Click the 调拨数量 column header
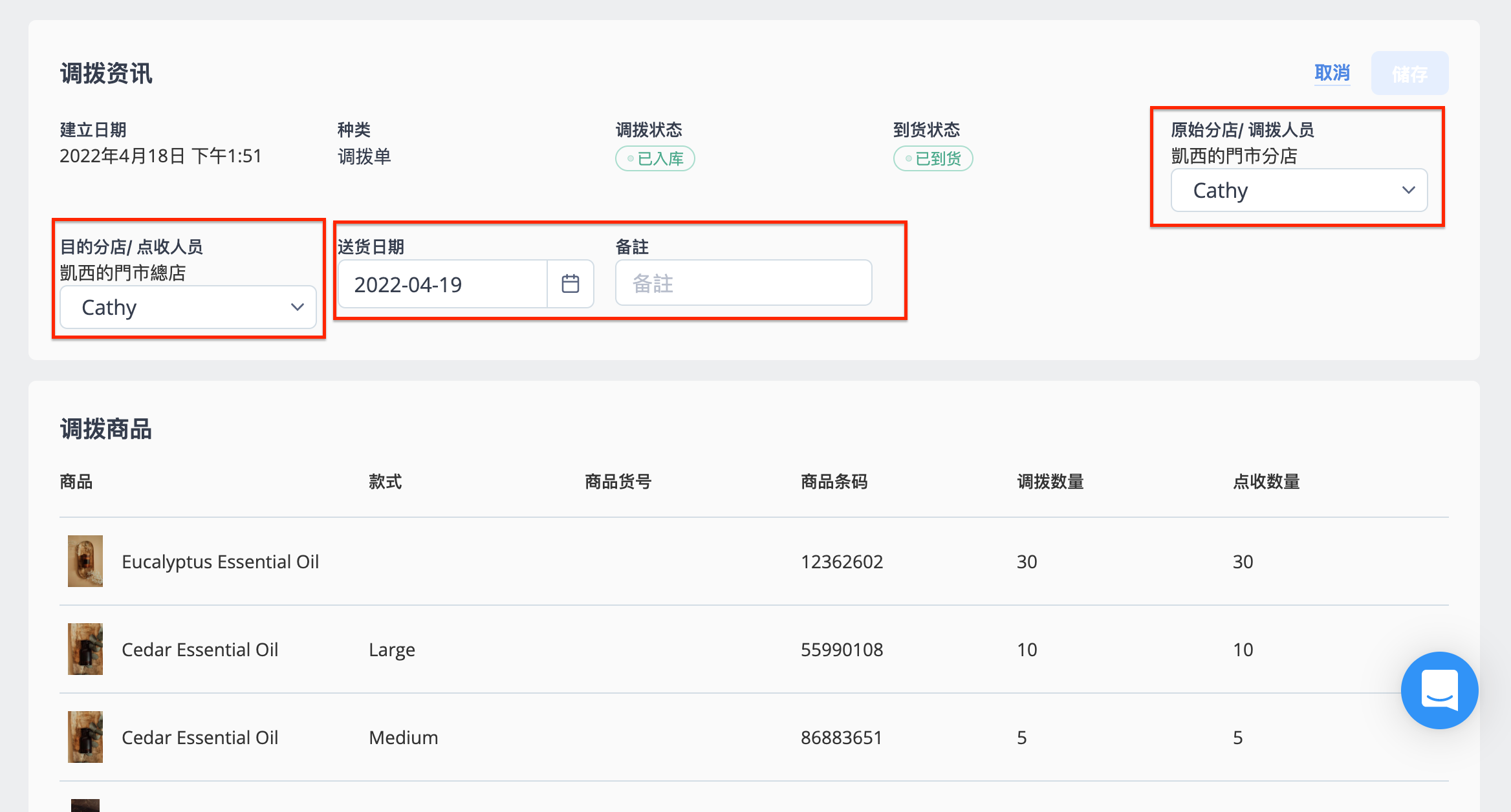This screenshot has width=1511, height=812. pos(1050,482)
